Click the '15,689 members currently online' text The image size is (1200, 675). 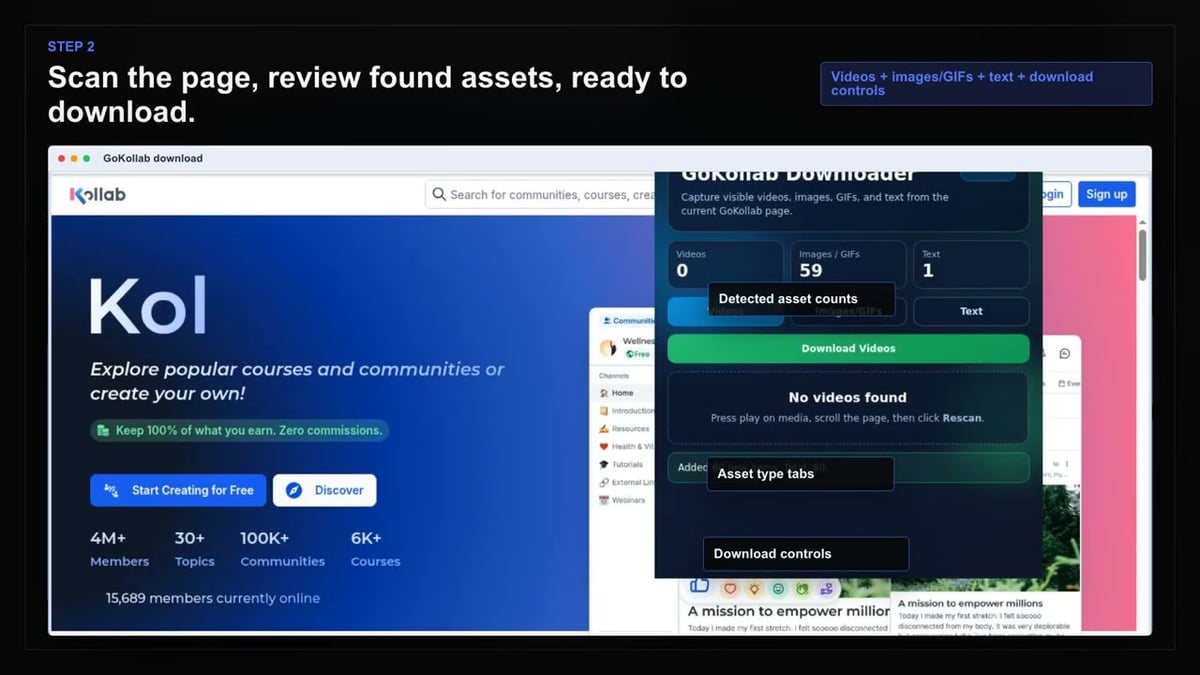213,598
